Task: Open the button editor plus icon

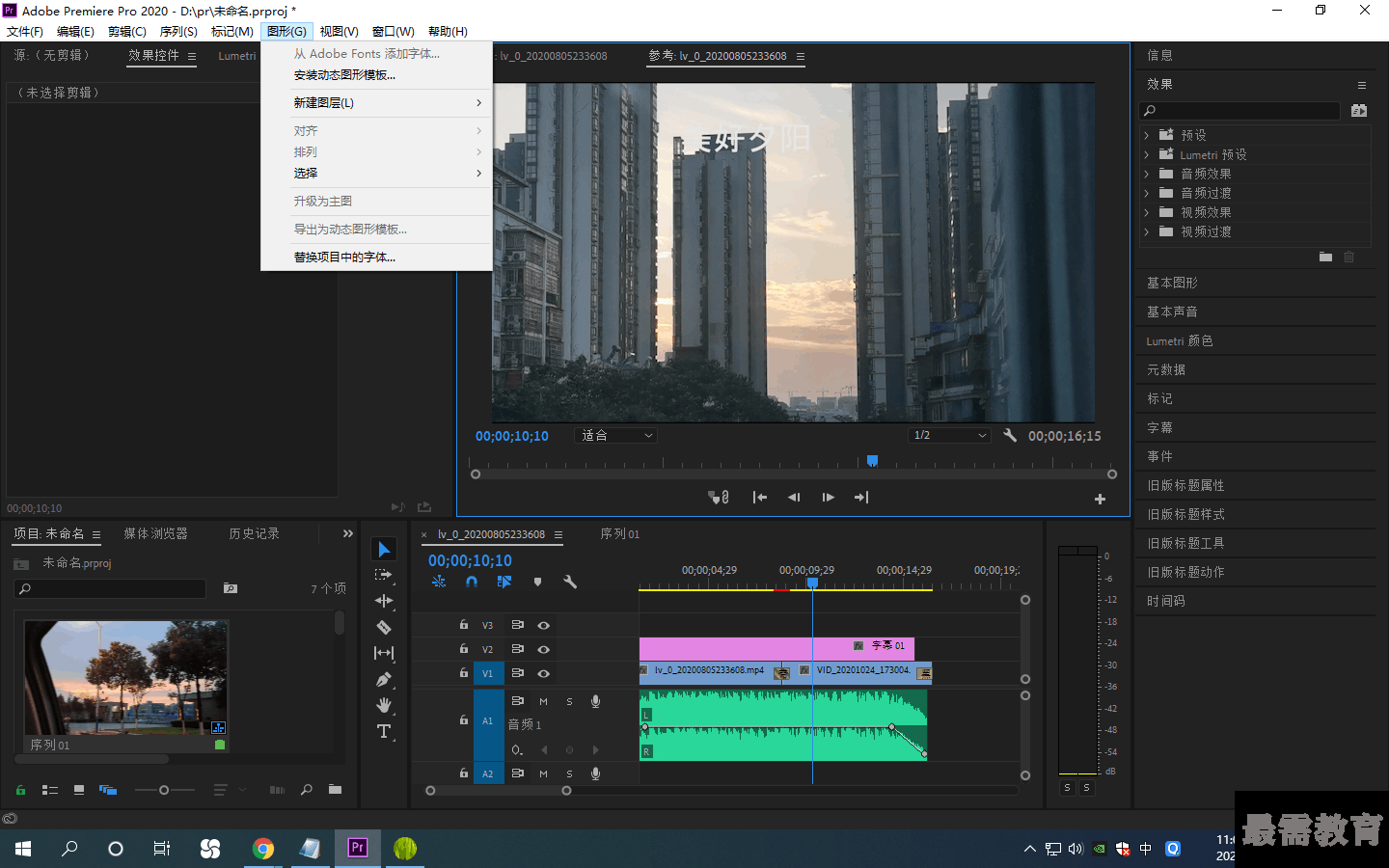Action: click(x=1100, y=499)
